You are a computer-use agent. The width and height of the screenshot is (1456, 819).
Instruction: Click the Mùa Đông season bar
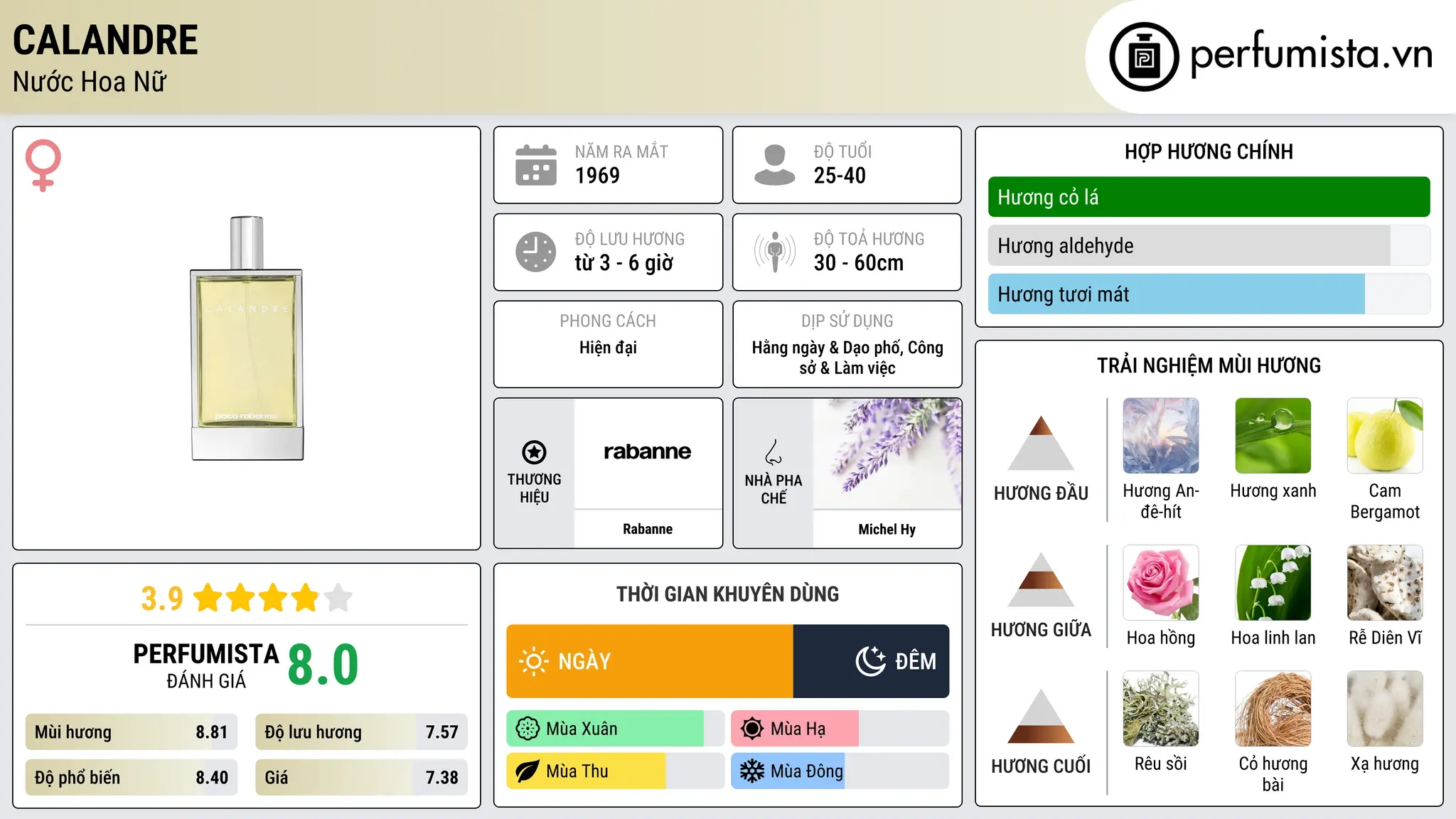(x=840, y=771)
